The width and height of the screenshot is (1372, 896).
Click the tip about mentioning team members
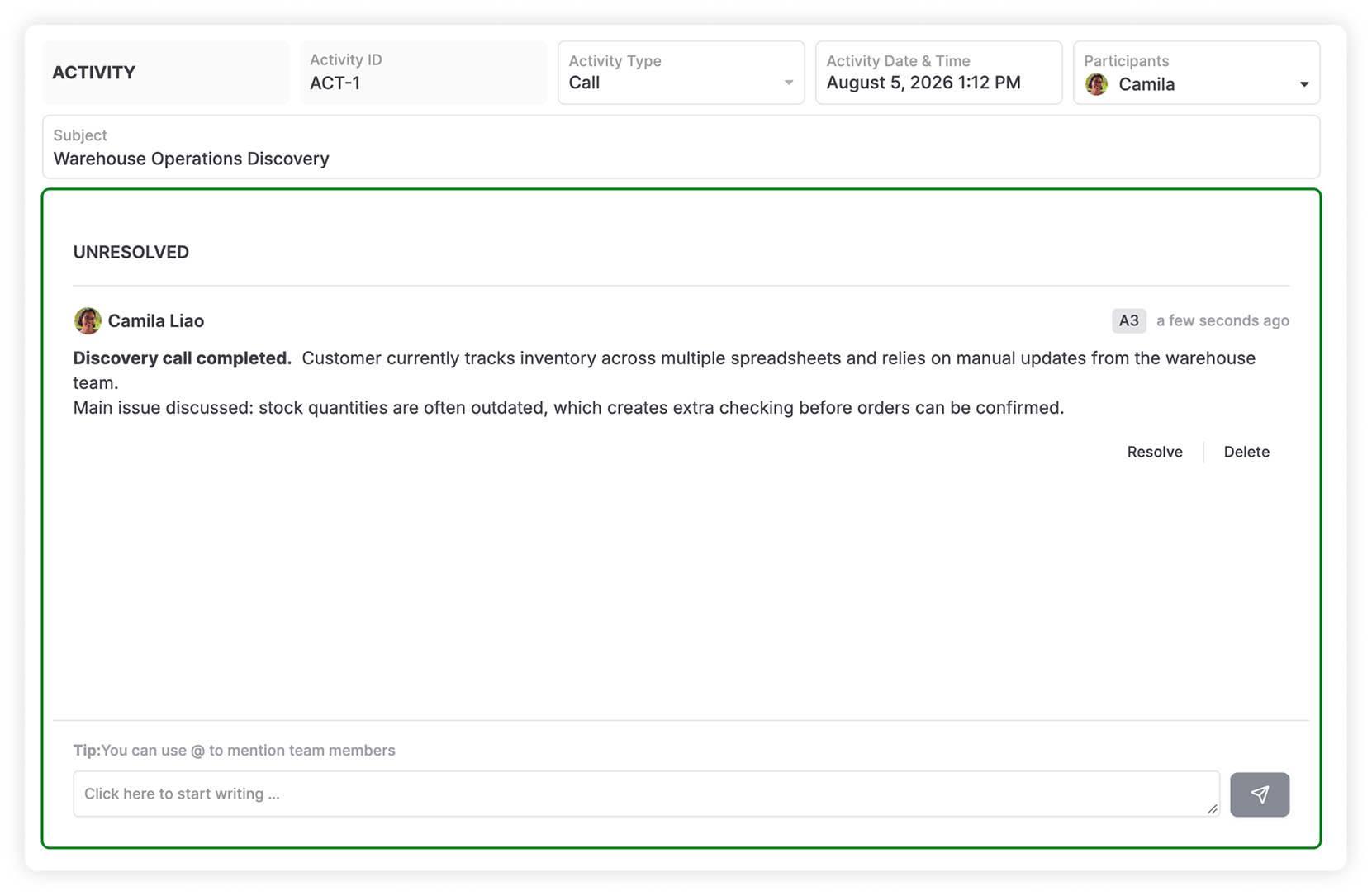pos(234,750)
